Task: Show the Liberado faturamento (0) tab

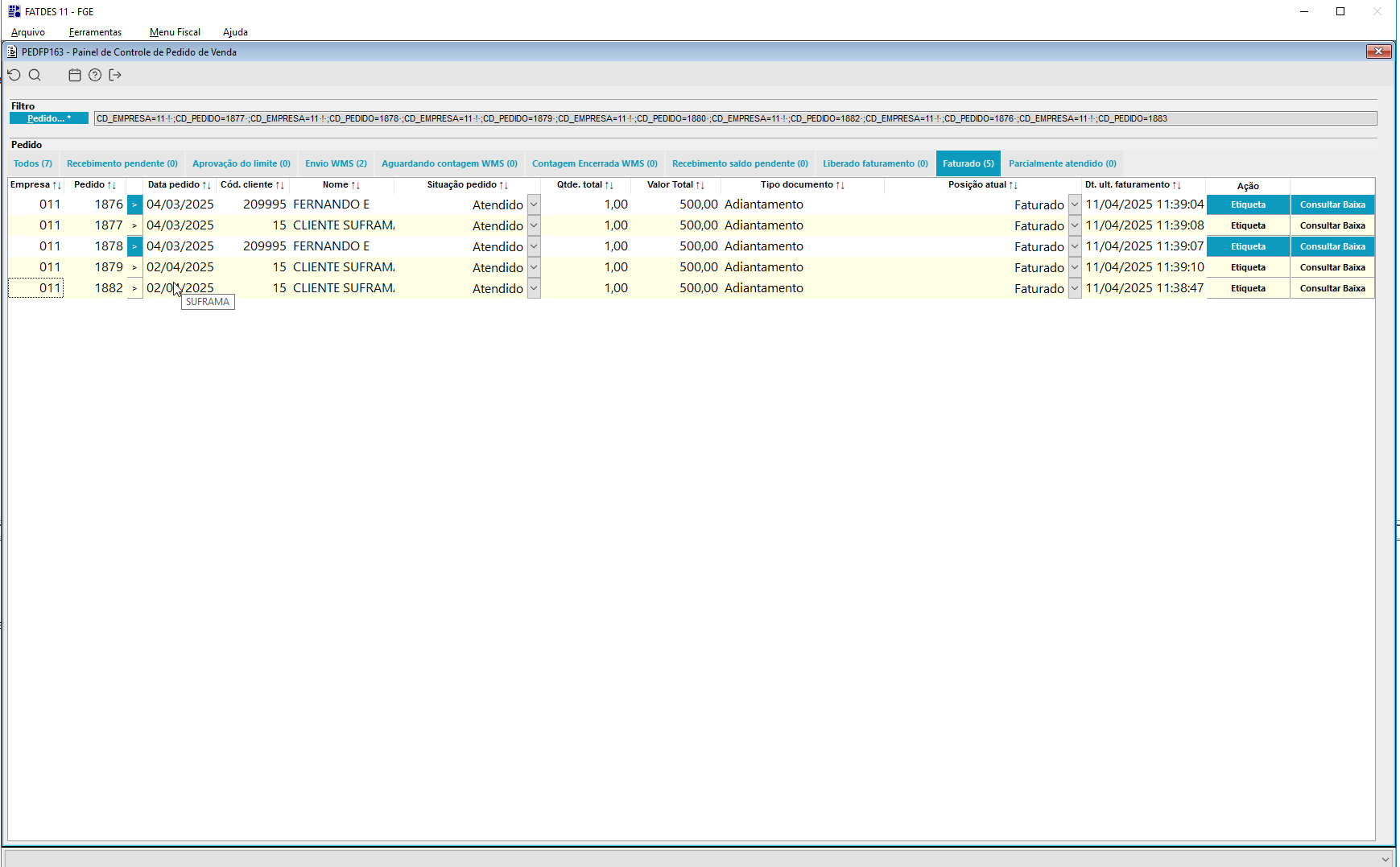Action: [x=875, y=163]
